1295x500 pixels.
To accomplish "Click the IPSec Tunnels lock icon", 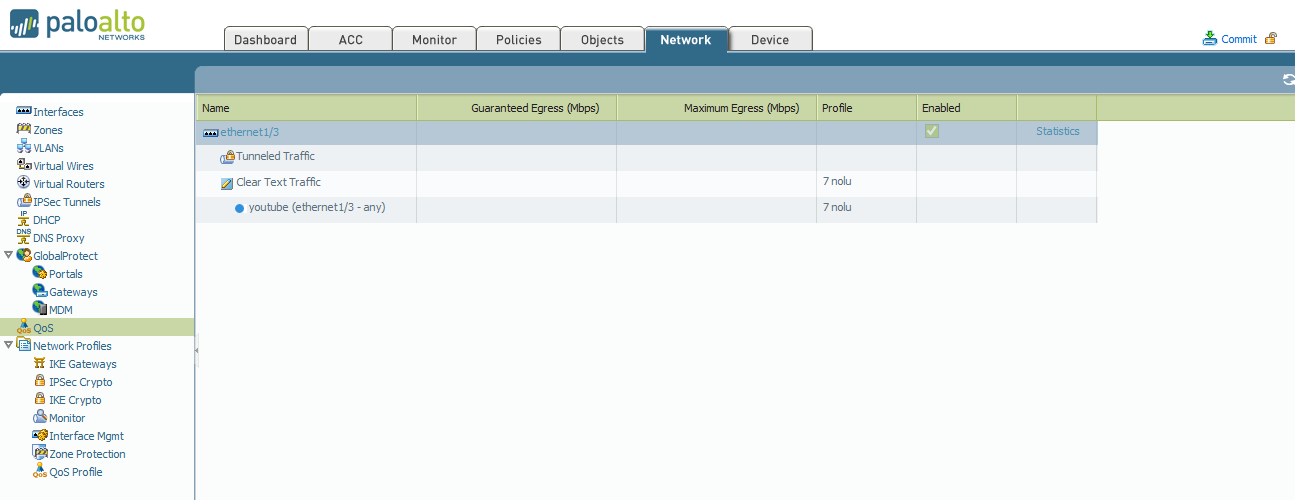I will pos(24,202).
